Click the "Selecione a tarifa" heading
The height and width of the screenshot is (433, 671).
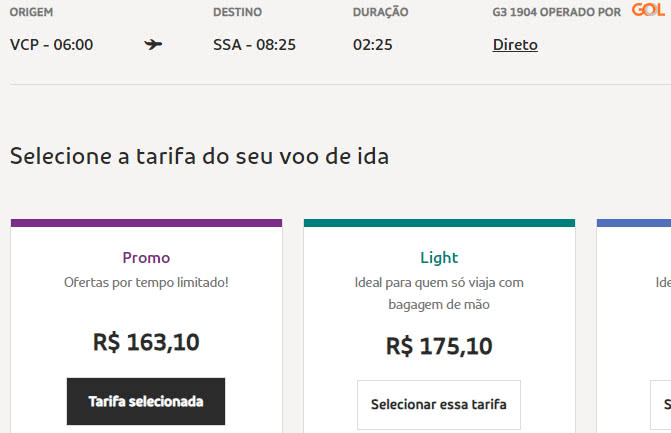point(199,156)
